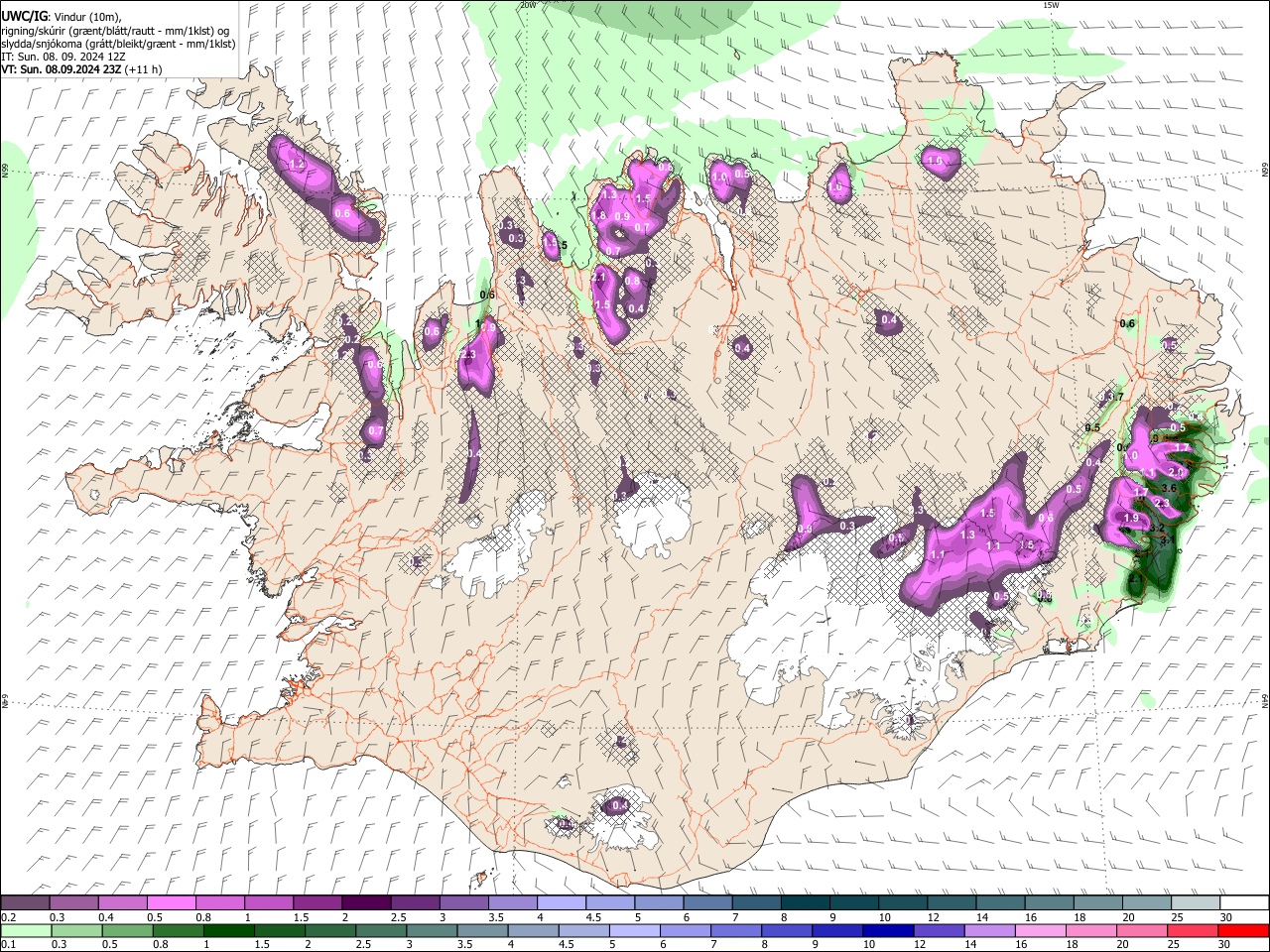1270x952 pixels.
Task: Click the light pink rain swatch 16–18
Action: coord(1040,930)
